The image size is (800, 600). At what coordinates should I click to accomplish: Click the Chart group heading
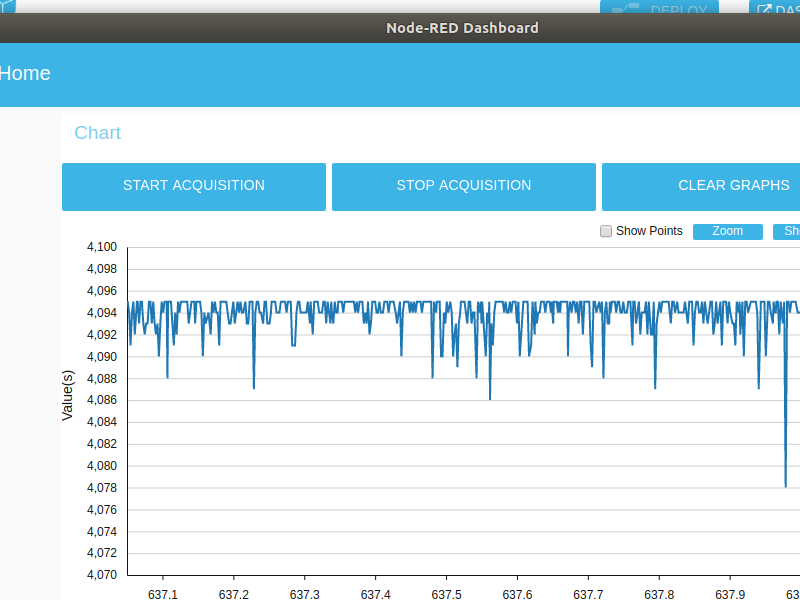click(x=97, y=133)
